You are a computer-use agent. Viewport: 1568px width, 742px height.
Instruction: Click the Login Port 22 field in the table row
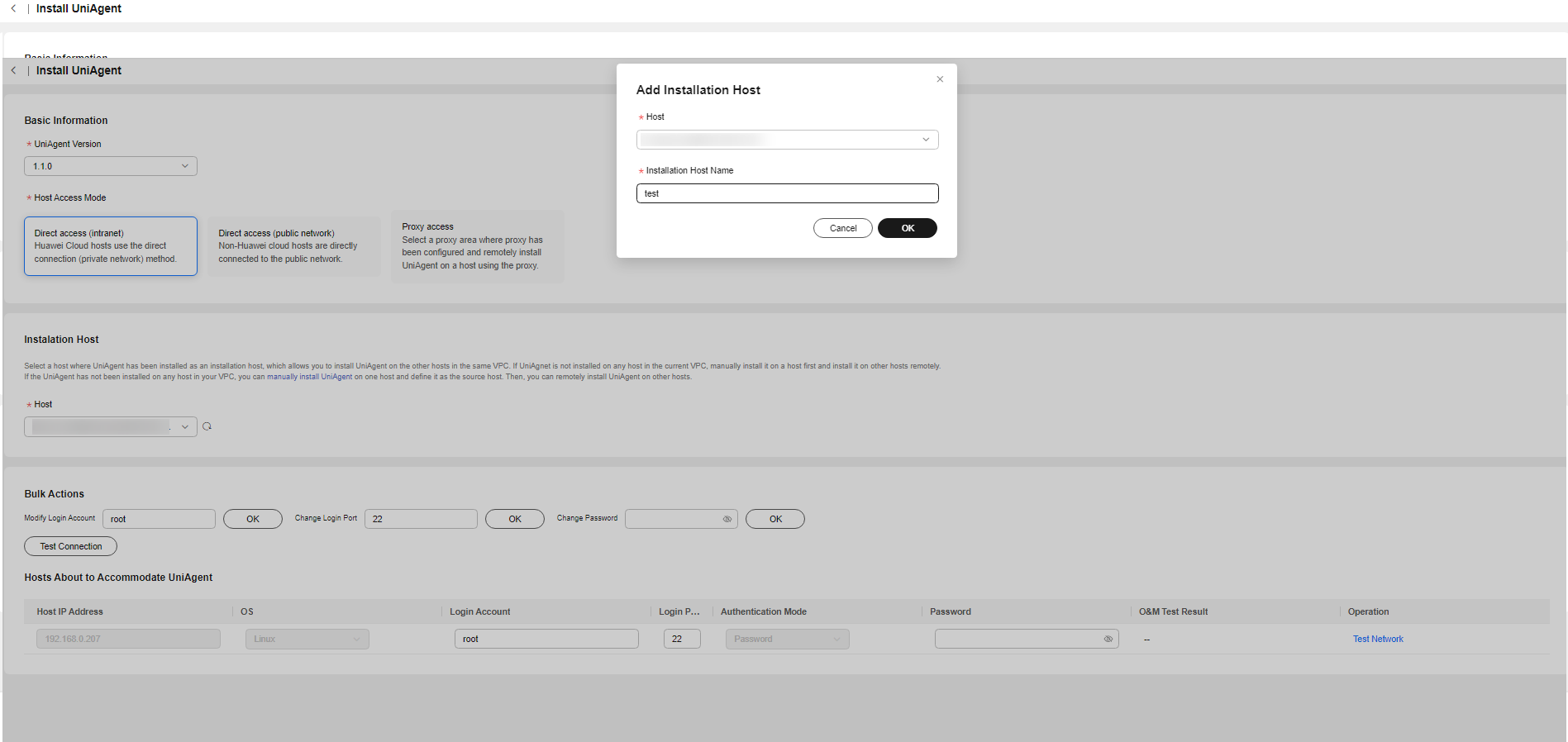click(682, 639)
